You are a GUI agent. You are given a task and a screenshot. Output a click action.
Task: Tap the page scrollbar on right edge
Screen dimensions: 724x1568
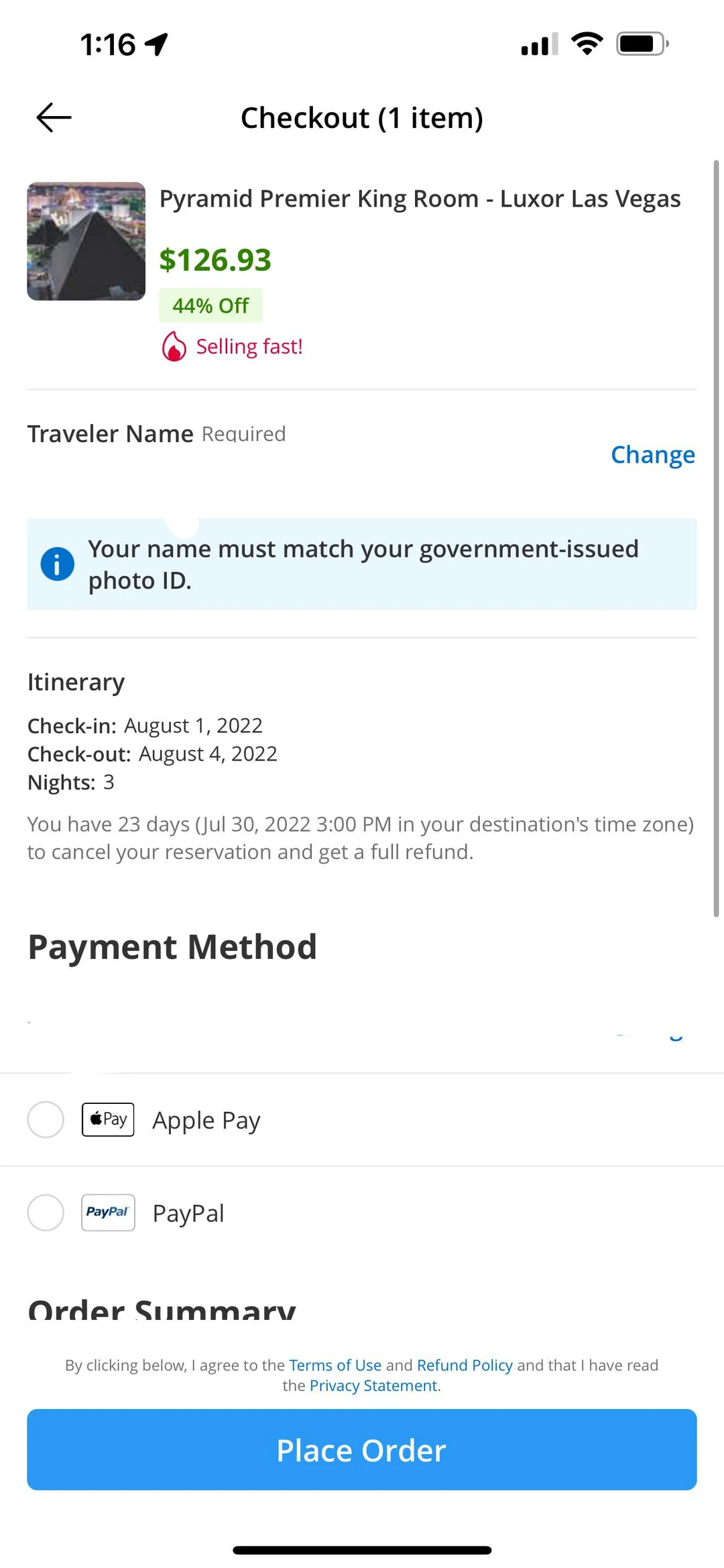point(716,537)
